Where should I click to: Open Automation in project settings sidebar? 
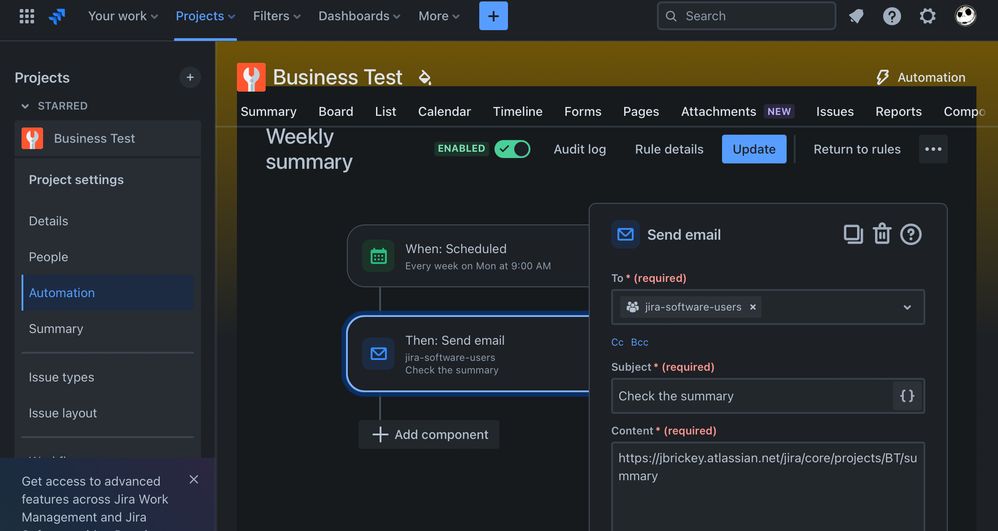click(x=108, y=293)
